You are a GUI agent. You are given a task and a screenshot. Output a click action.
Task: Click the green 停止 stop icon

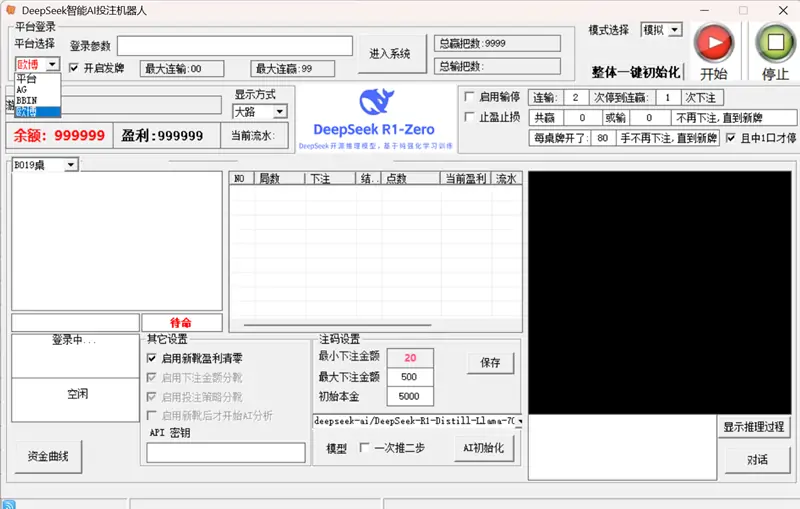[775, 42]
